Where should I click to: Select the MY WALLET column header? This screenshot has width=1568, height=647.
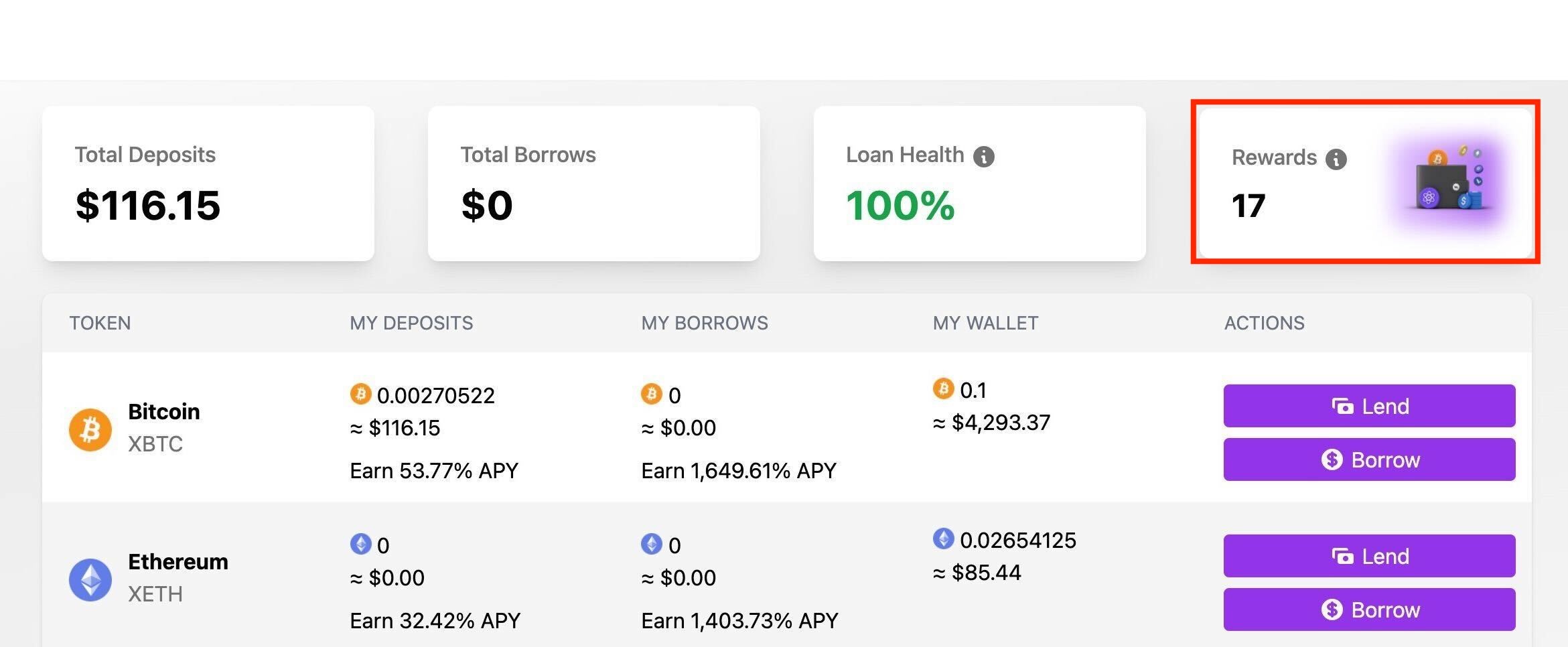985,323
